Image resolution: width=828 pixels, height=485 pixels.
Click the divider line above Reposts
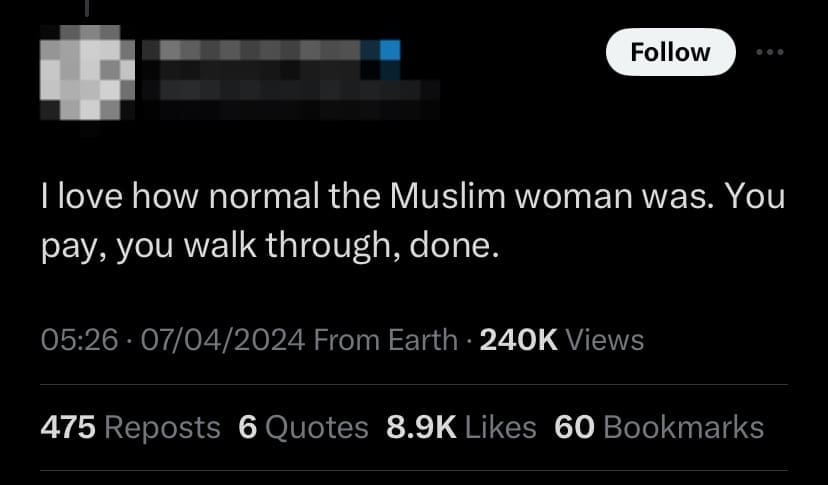click(413, 385)
